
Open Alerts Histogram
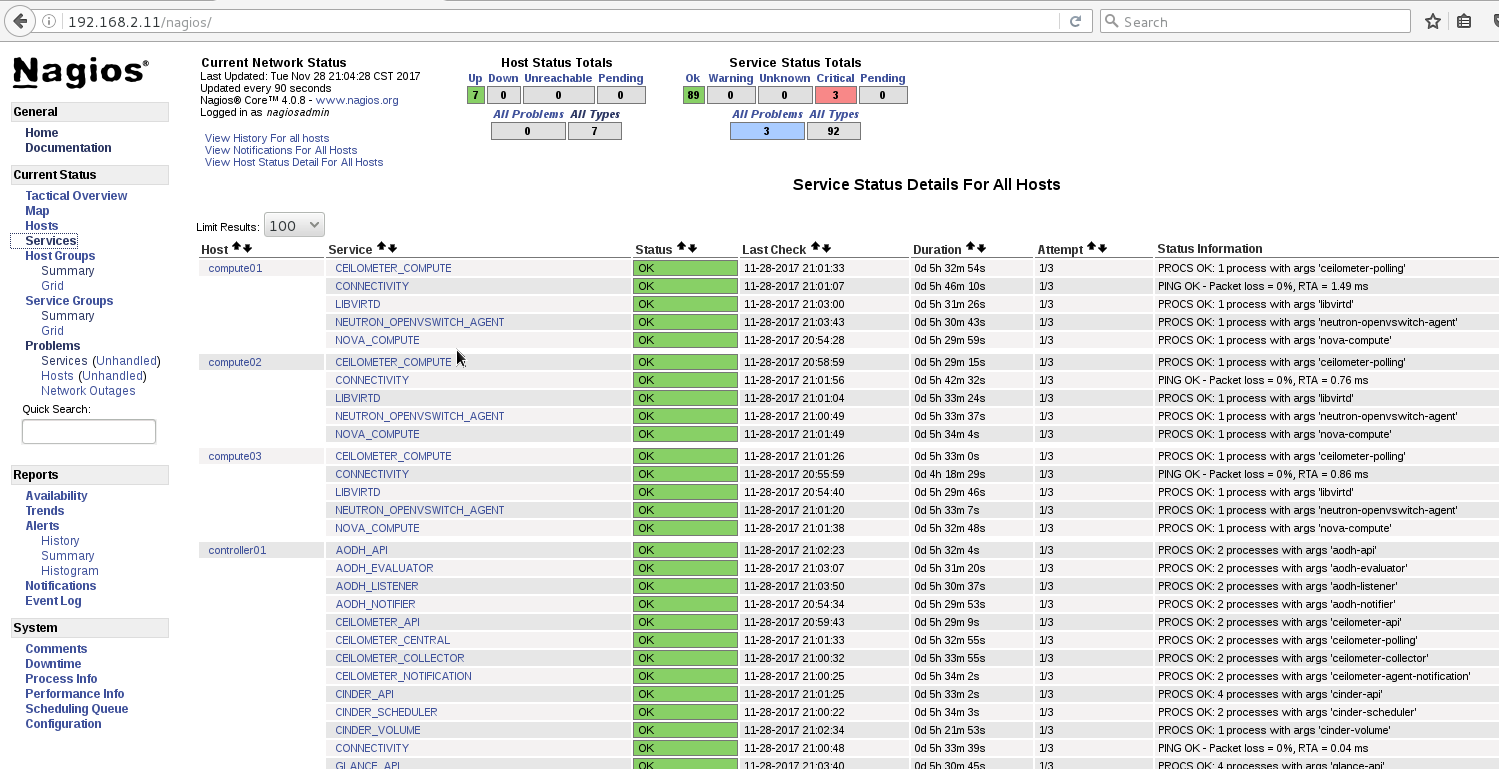click(x=70, y=571)
